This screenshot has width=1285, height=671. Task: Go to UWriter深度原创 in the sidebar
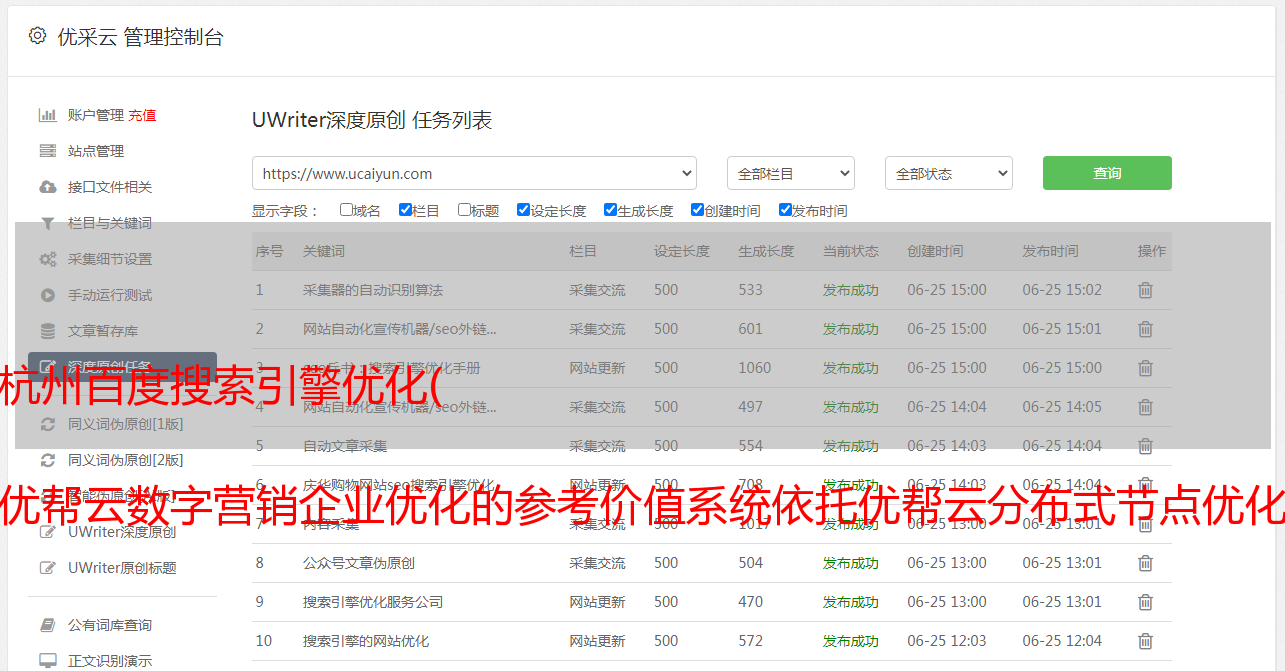point(122,532)
